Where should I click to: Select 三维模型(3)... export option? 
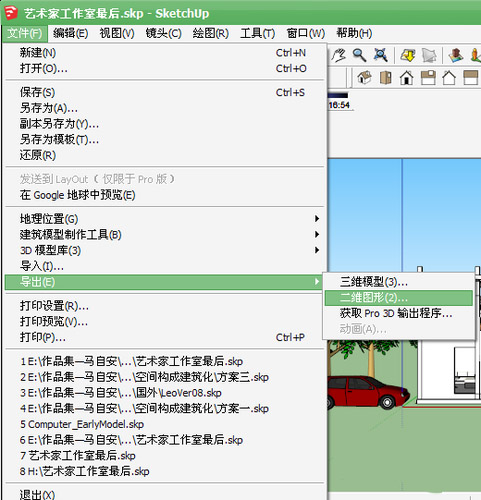click(x=399, y=282)
